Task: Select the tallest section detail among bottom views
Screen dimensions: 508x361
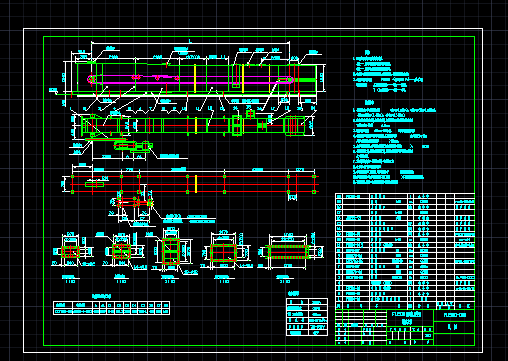Action: coord(171,251)
